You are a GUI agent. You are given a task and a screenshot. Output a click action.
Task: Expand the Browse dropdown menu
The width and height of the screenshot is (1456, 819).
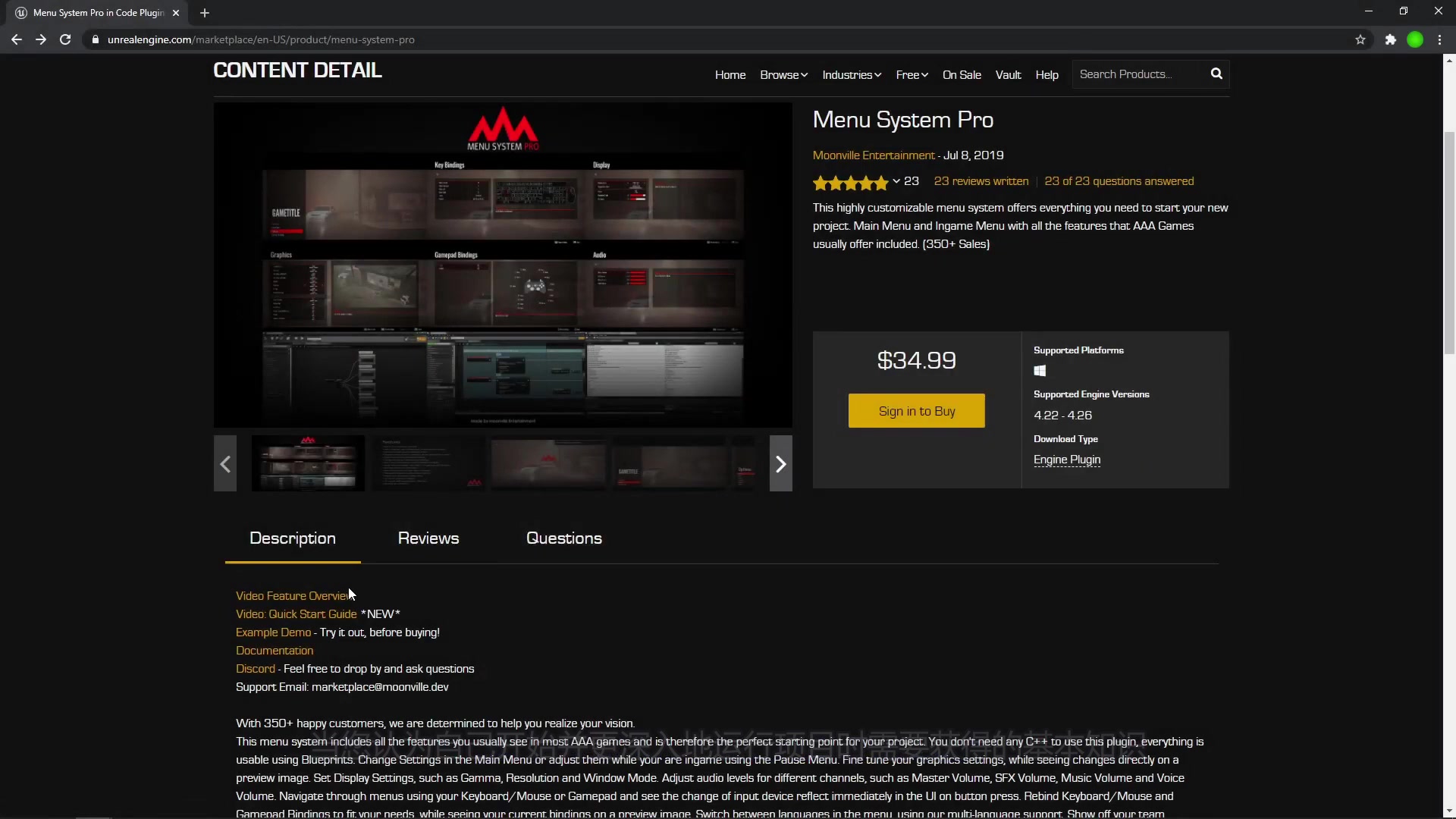[x=783, y=74]
